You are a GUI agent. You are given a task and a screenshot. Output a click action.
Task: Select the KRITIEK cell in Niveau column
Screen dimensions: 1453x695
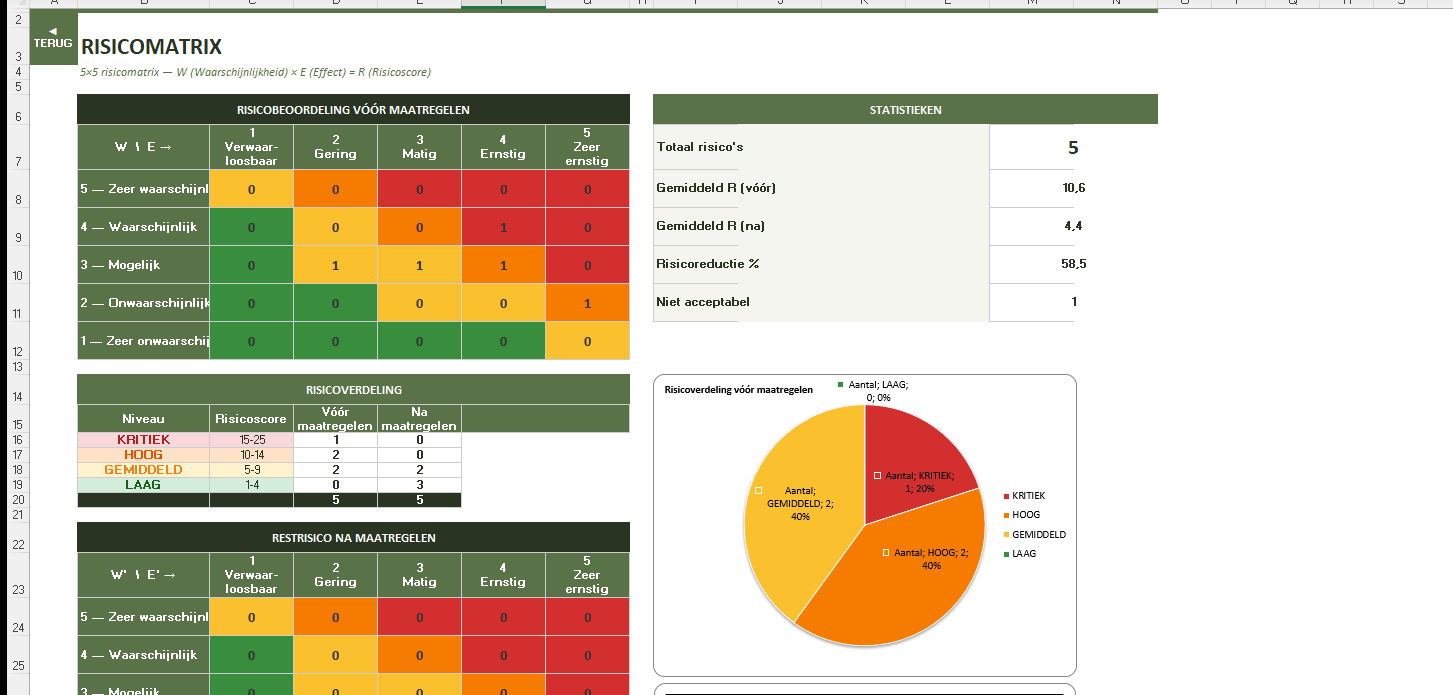tap(143, 440)
